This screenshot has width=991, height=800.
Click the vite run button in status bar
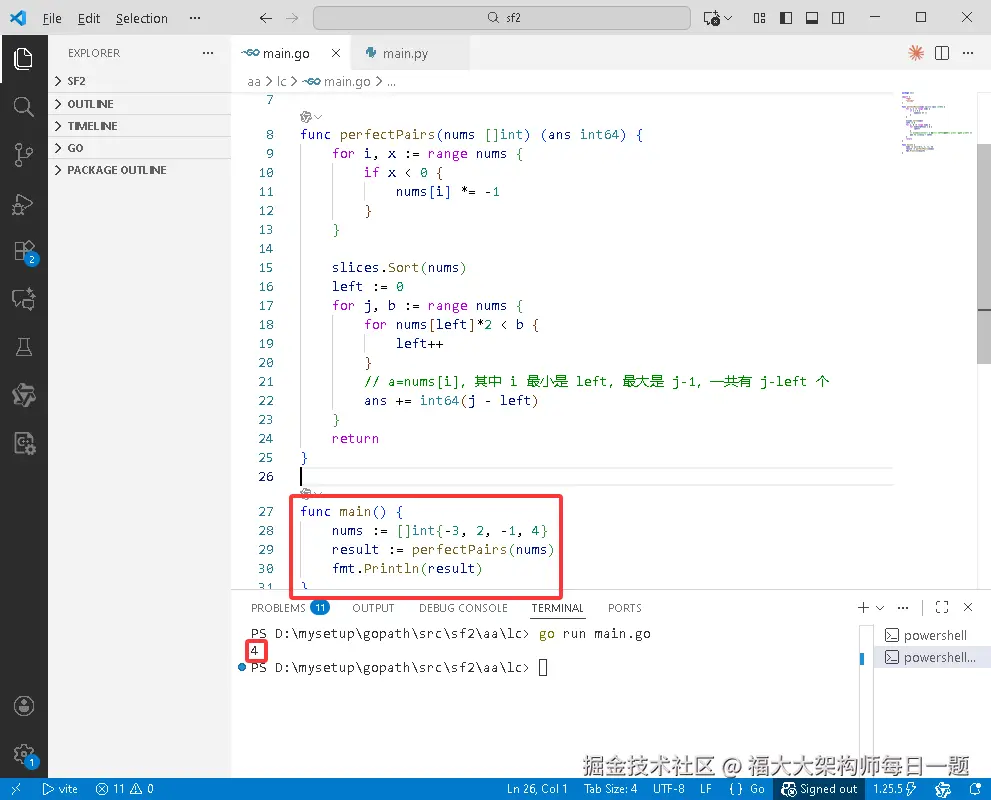(60, 789)
